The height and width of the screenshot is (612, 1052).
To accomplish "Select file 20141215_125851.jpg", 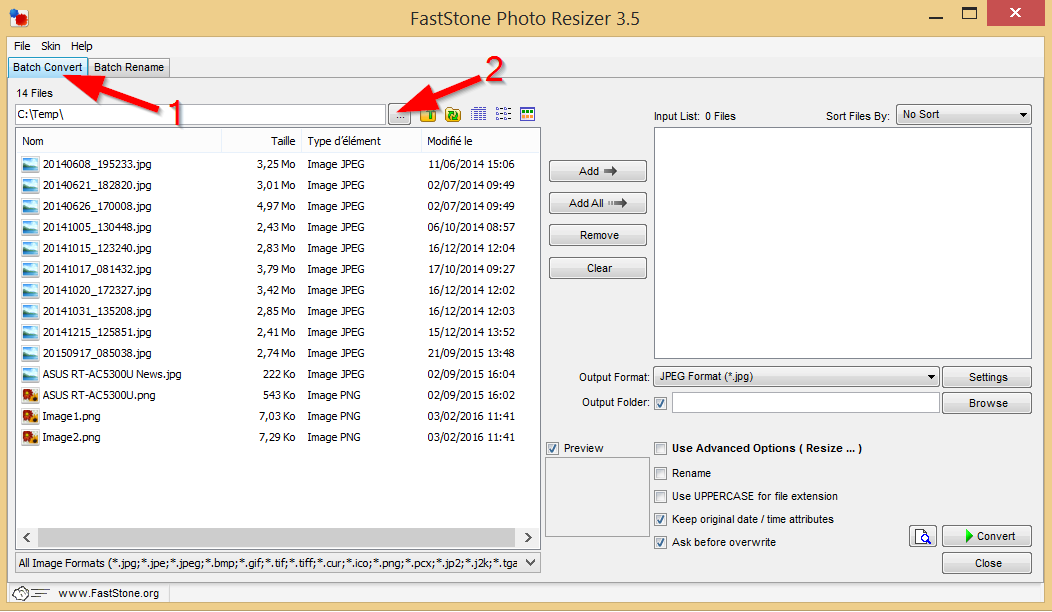I will click(97, 332).
